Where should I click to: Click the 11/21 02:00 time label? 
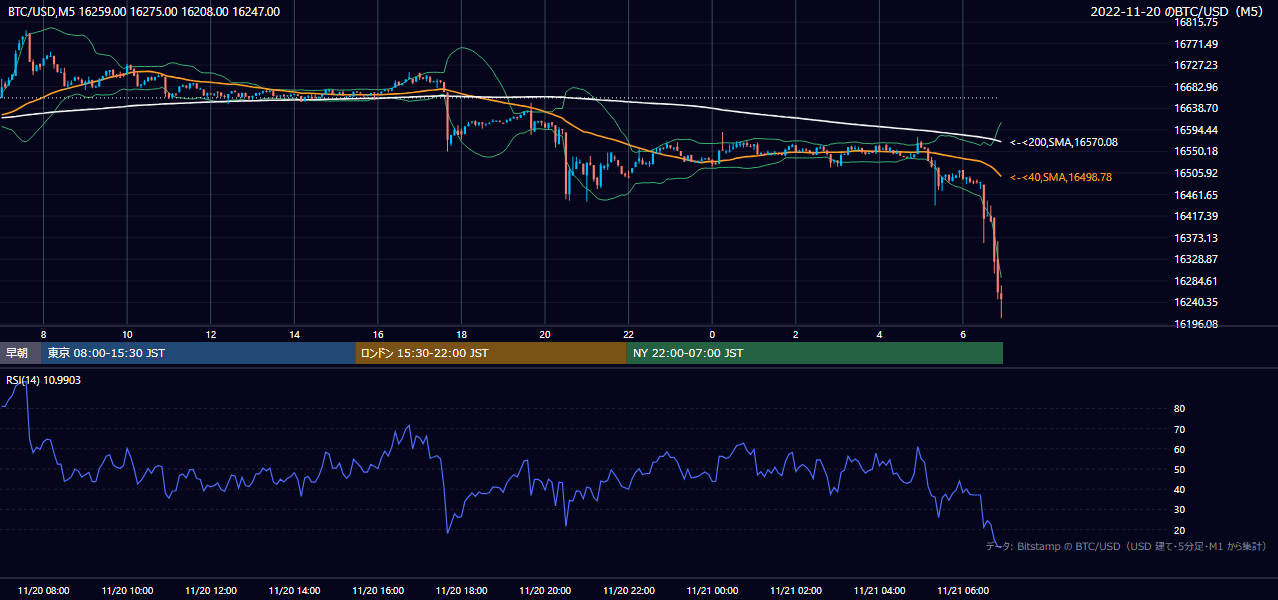click(x=796, y=591)
